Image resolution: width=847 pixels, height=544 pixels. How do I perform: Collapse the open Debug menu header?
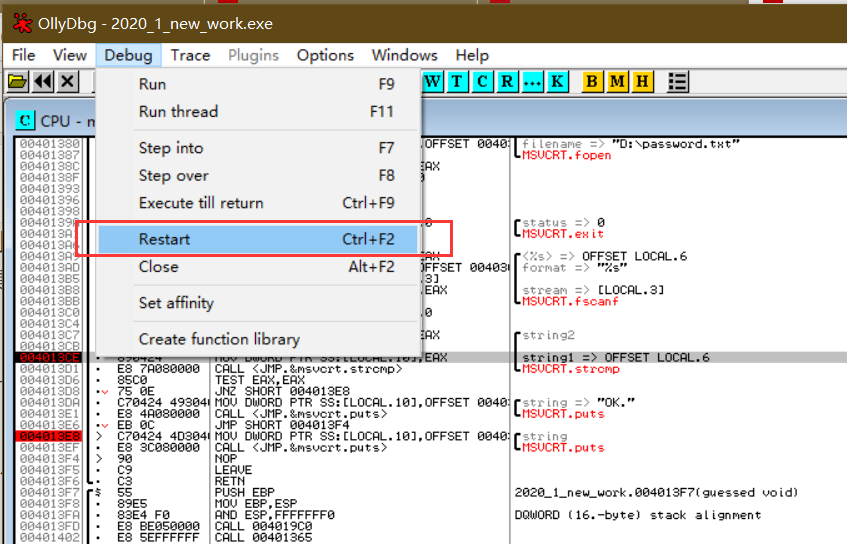129,55
